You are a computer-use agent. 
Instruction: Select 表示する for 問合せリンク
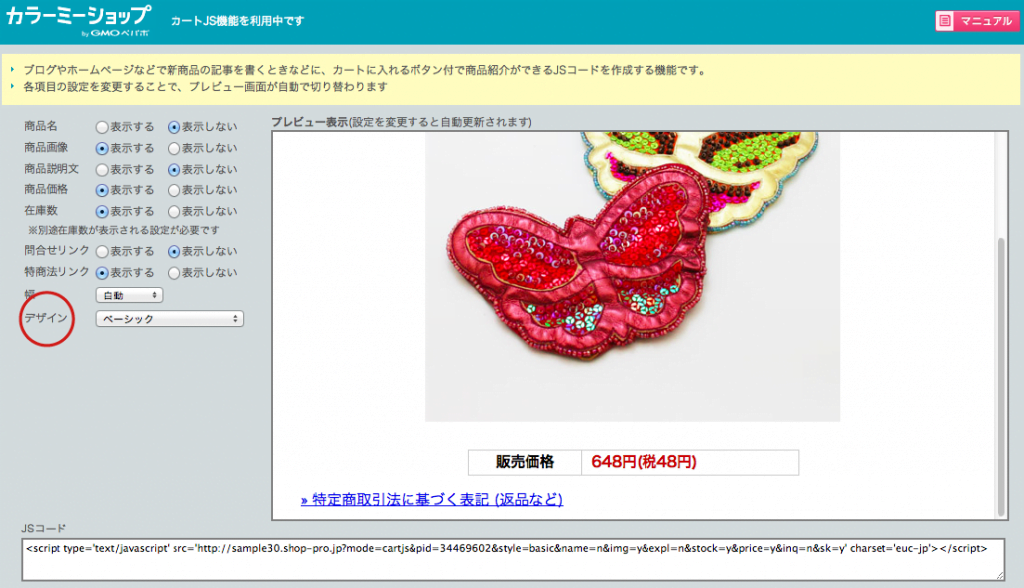click(102, 251)
